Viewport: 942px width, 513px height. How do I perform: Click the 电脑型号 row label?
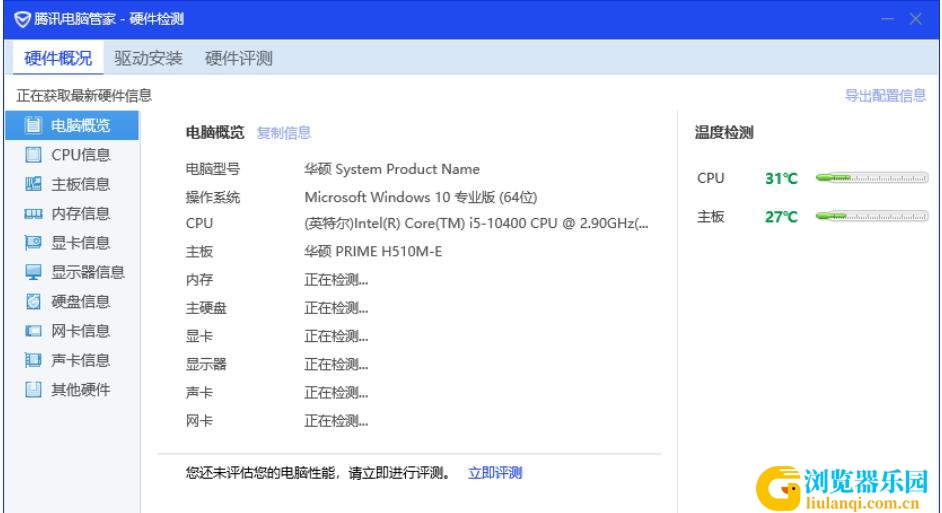[x=213, y=169]
